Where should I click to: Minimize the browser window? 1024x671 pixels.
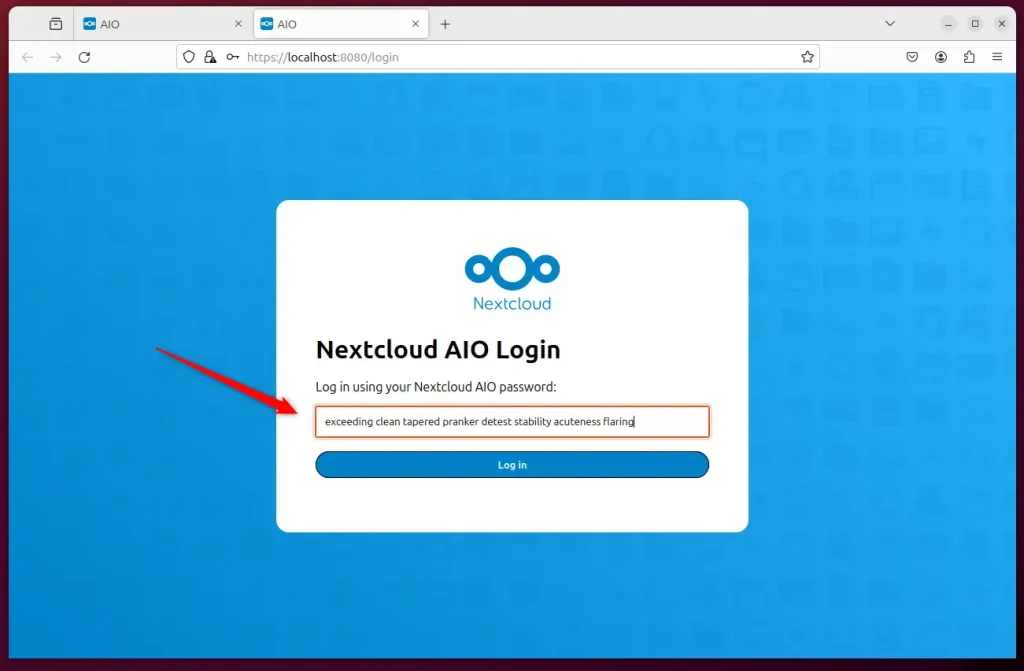(x=948, y=24)
